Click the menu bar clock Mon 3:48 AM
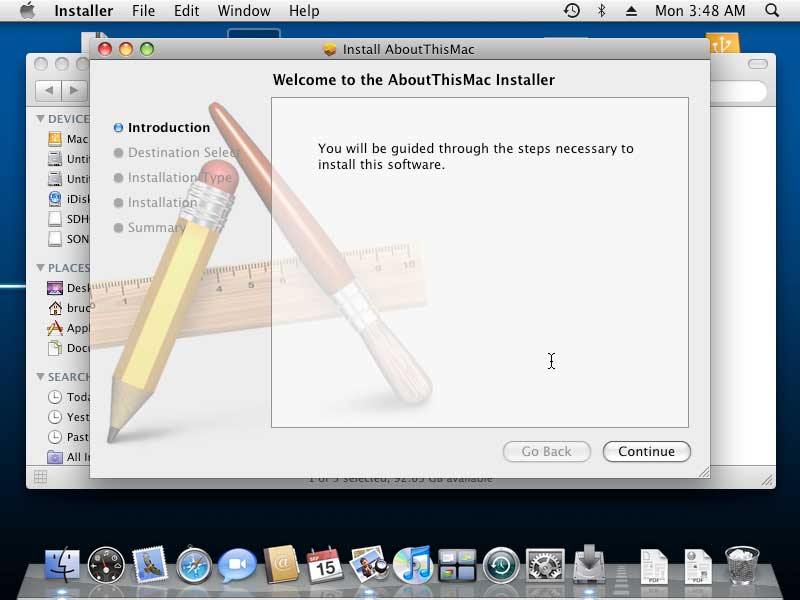Image resolution: width=800 pixels, height=600 pixels. 700,11
